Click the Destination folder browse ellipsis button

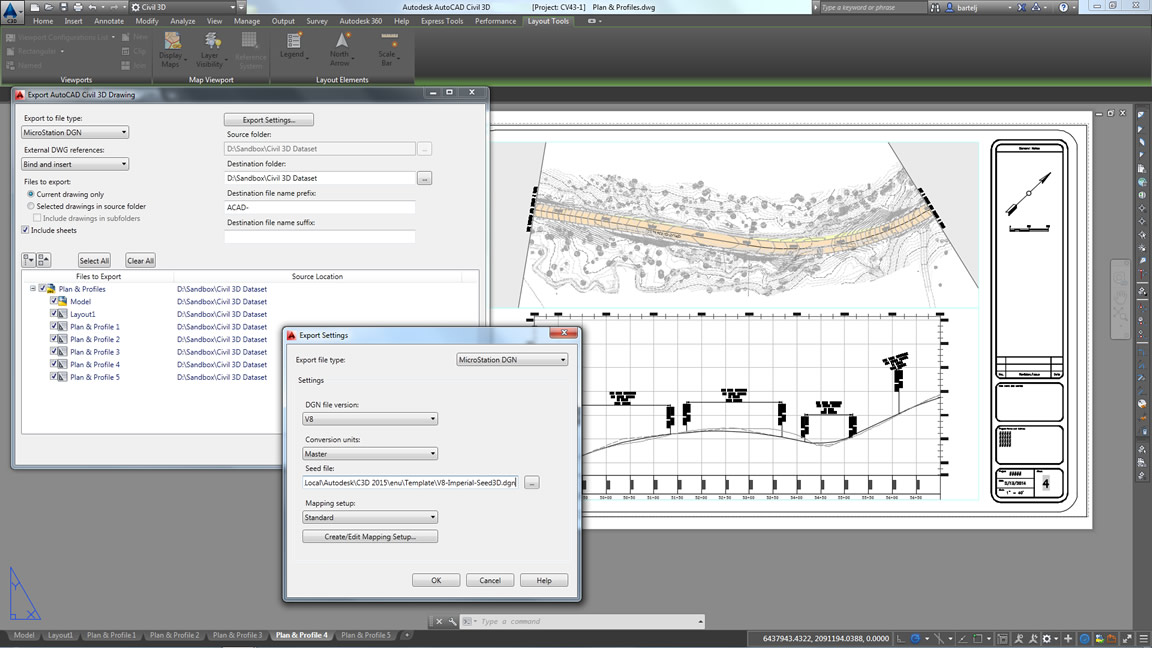pyautogui.click(x=424, y=178)
